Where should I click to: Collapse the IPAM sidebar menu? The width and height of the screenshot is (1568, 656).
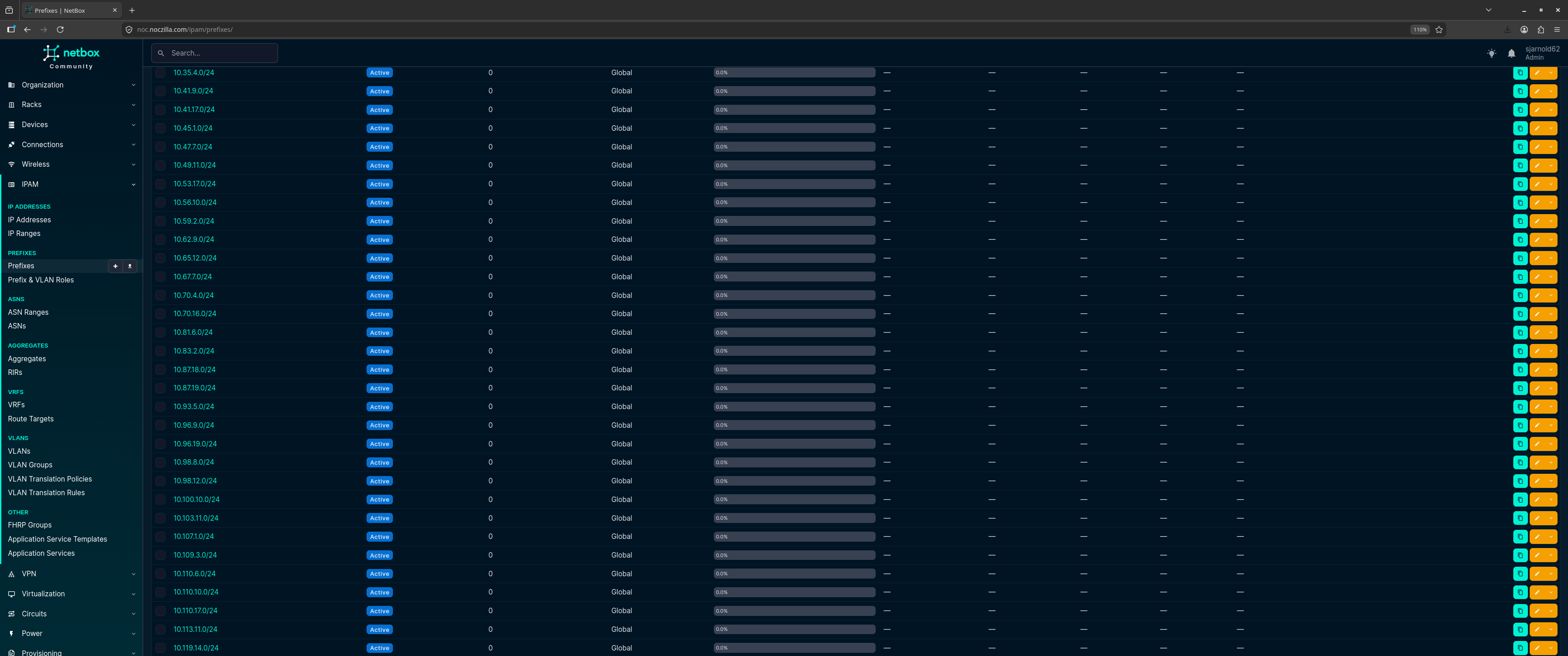(71, 184)
